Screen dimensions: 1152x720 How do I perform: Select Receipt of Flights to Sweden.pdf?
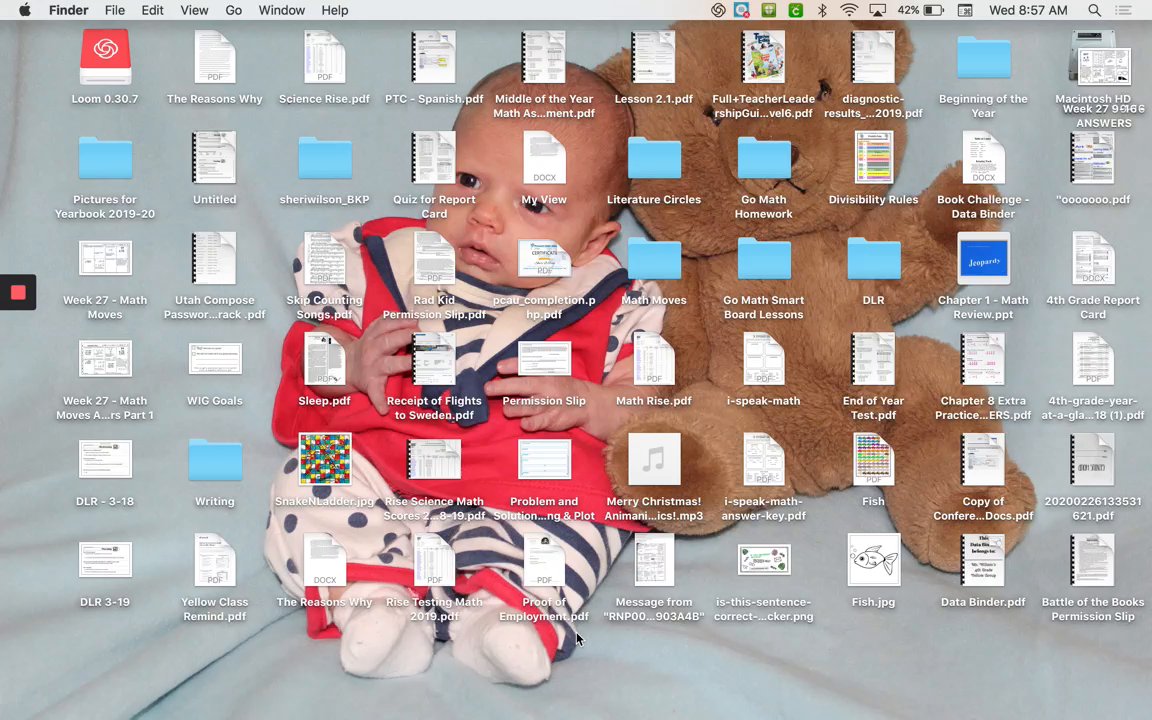[433, 359]
